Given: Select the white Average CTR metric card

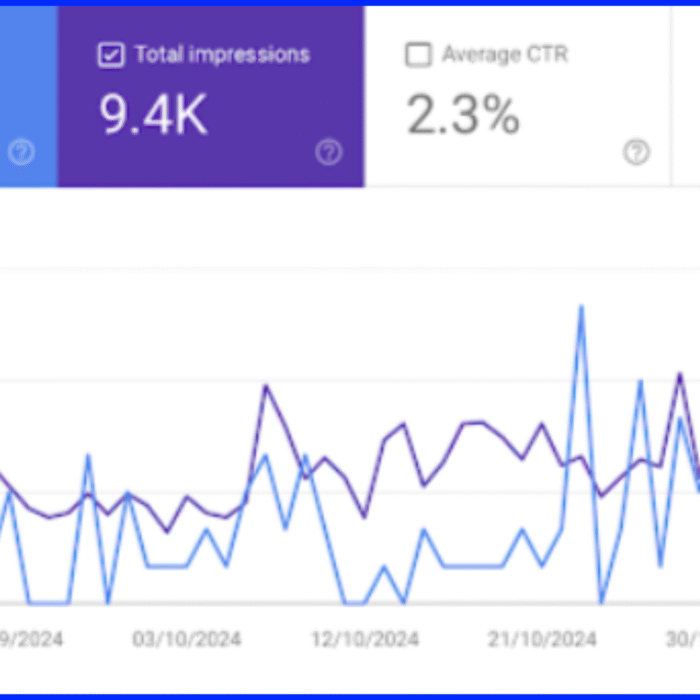Looking at the screenshot, I should [517, 97].
